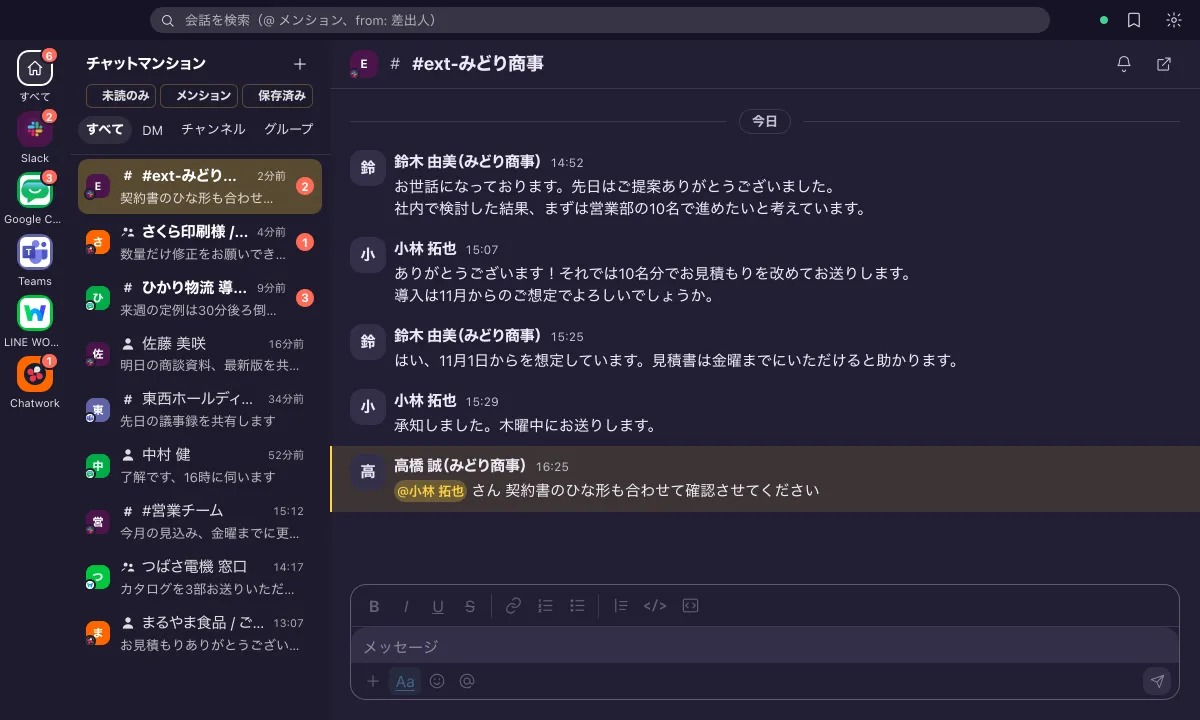Click the attachment plus icon below message box
Screen dimensions: 1200x720
(x=373, y=681)
